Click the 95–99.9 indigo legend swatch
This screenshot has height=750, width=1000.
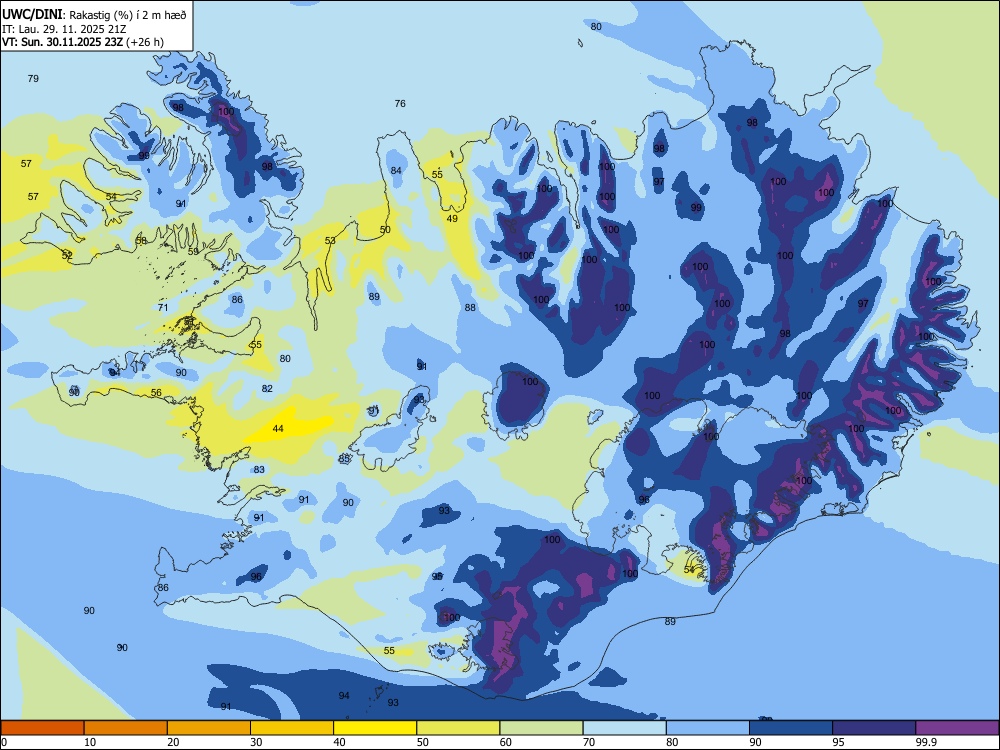(874, 728)
